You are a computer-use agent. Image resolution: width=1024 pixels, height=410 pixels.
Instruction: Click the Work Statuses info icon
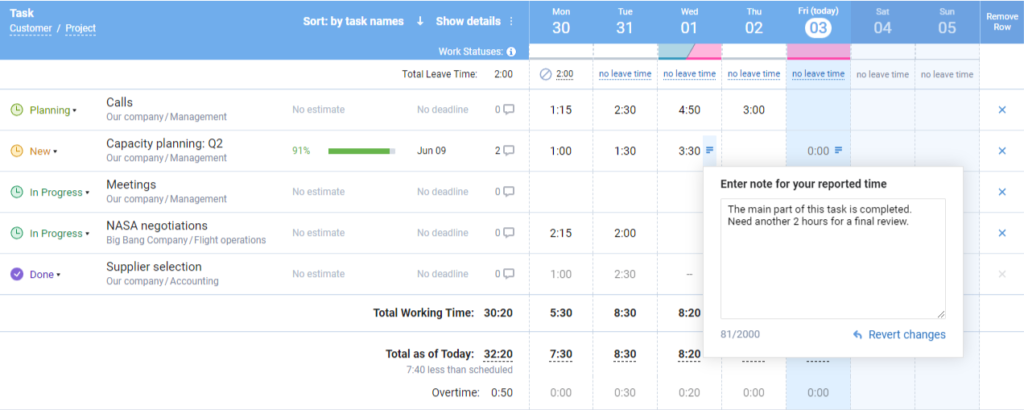(511, 52)
